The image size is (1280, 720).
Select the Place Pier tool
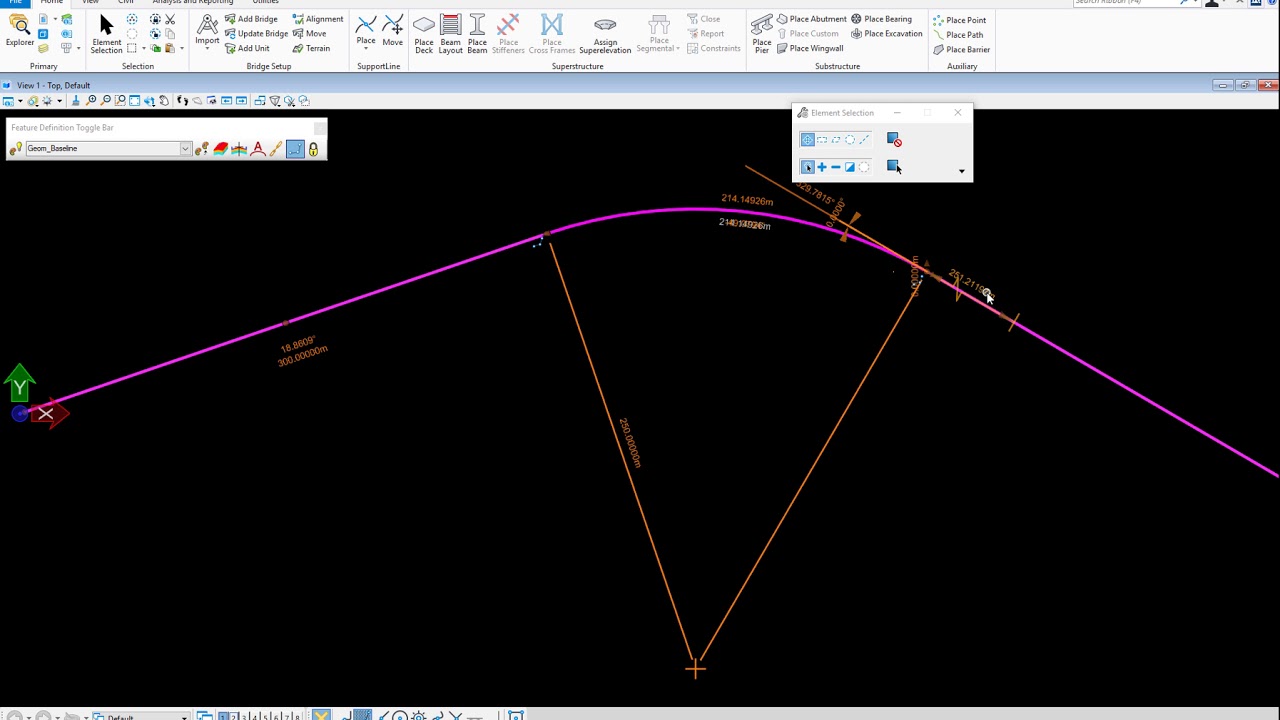tap(762, 34)
